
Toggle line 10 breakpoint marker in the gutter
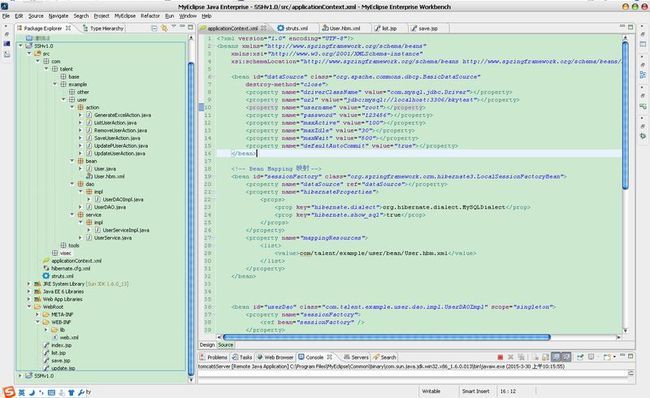(201, 107)
